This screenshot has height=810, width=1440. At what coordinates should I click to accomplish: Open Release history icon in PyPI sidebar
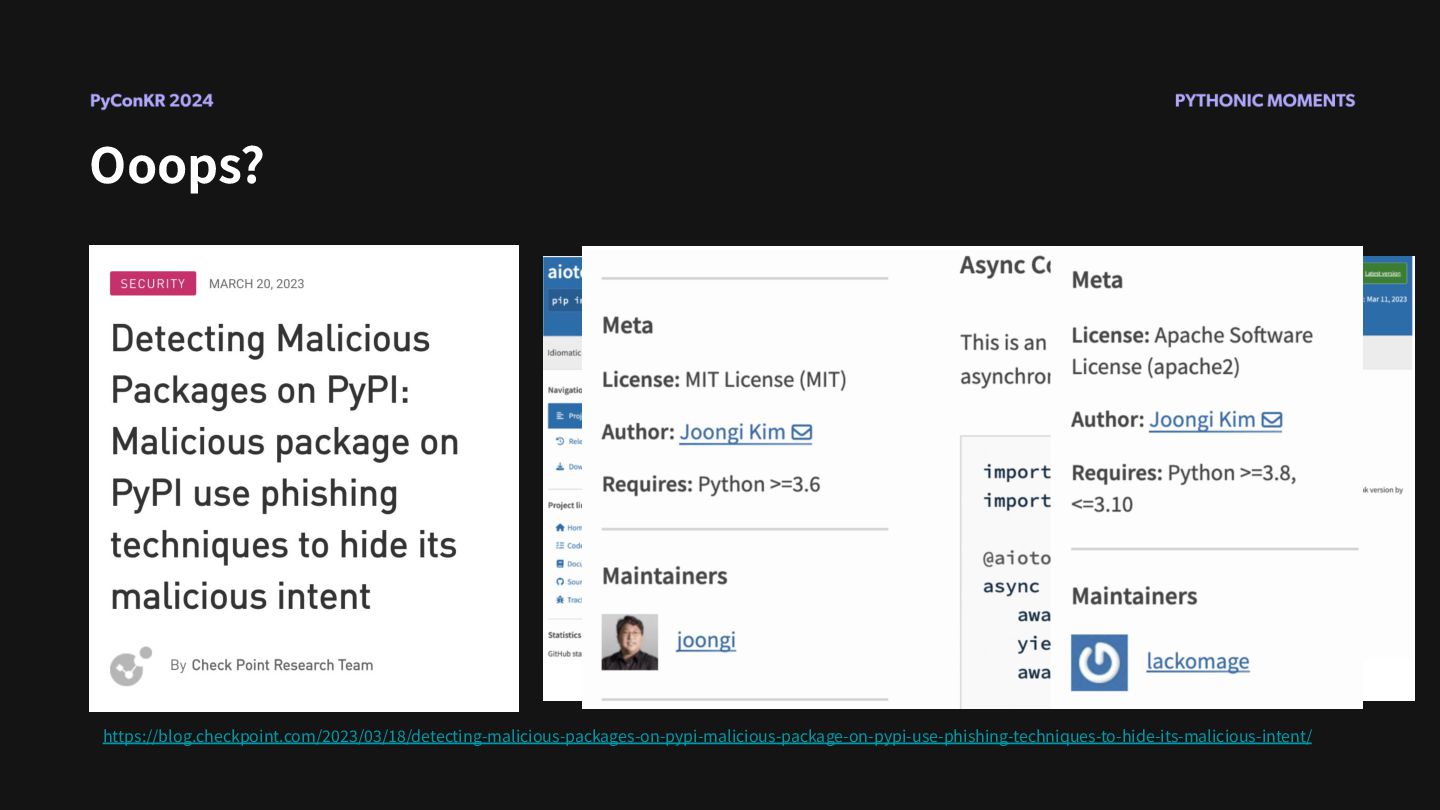[560, 441]
